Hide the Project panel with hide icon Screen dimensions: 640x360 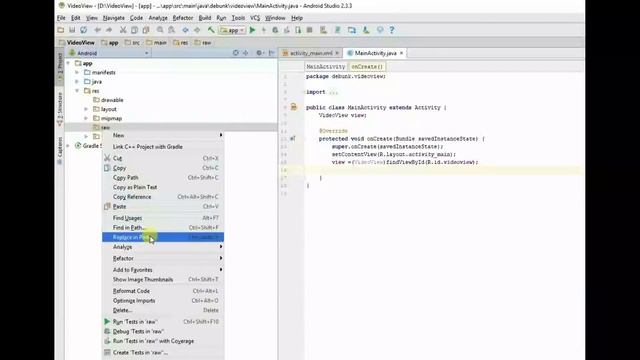click(x=272, y=53)
